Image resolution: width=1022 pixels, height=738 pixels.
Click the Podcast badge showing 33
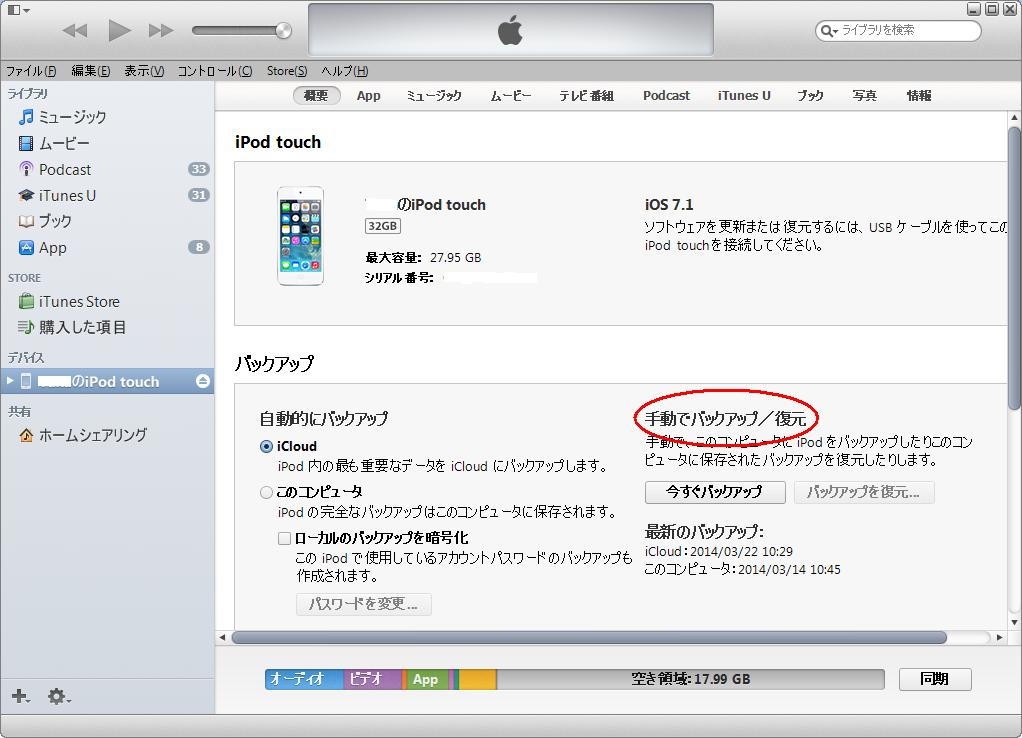199,169
